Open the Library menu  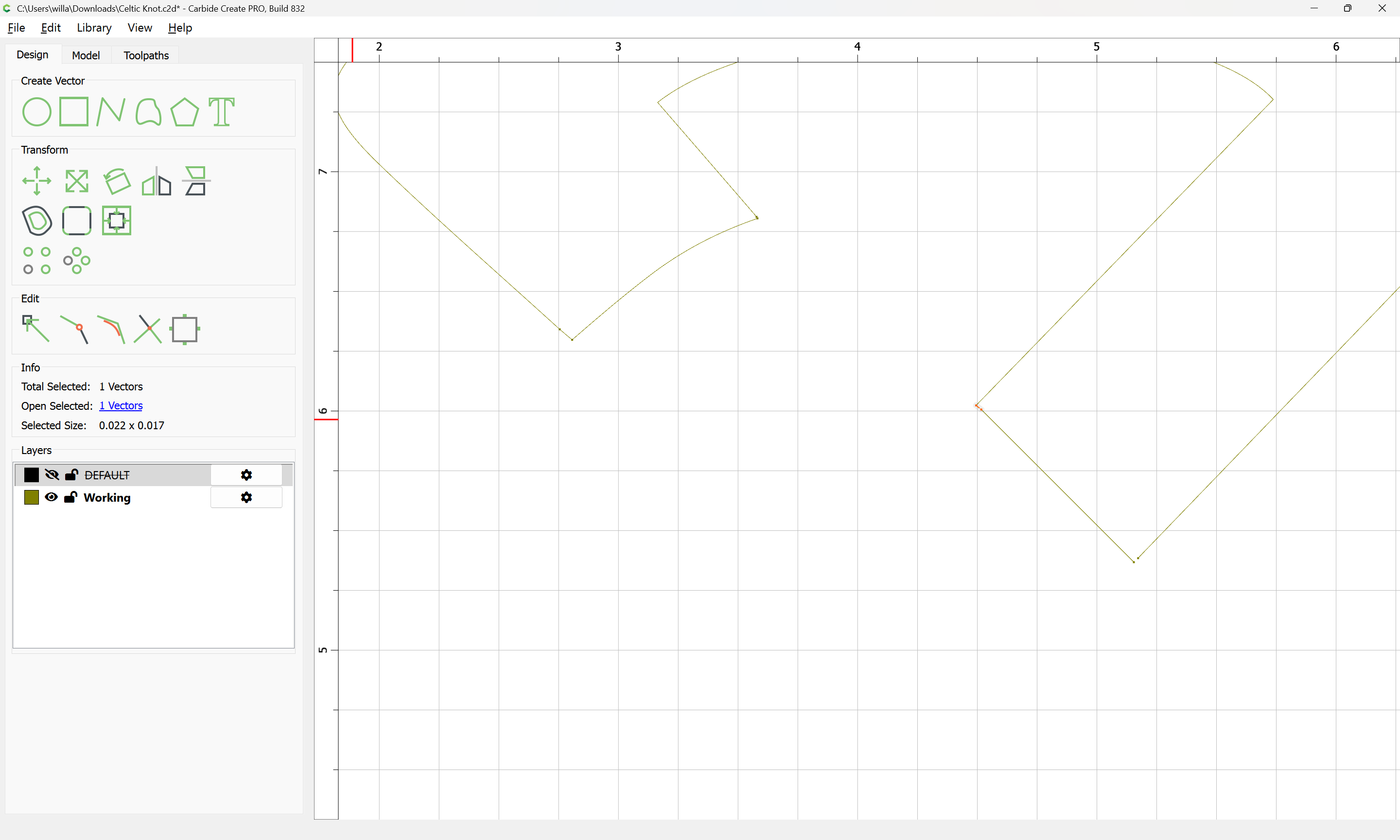94,28
